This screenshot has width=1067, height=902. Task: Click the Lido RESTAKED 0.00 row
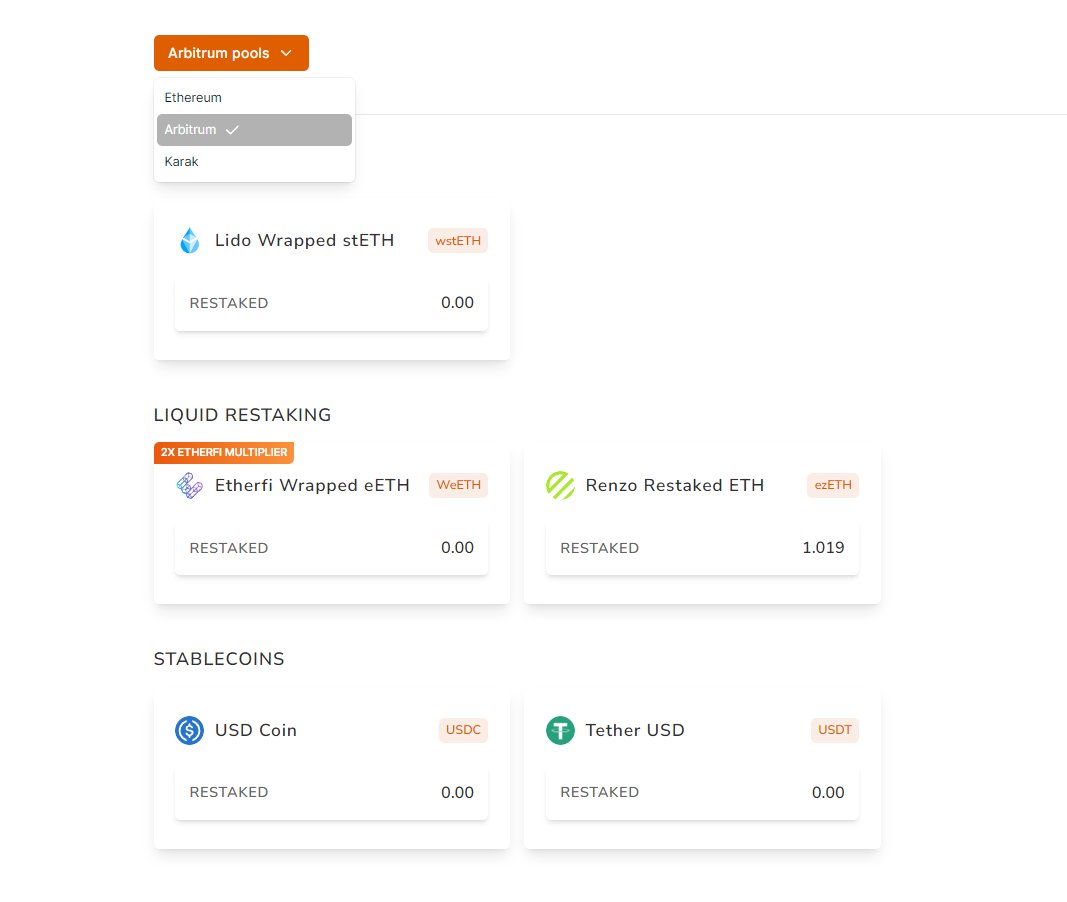(331, 303)
